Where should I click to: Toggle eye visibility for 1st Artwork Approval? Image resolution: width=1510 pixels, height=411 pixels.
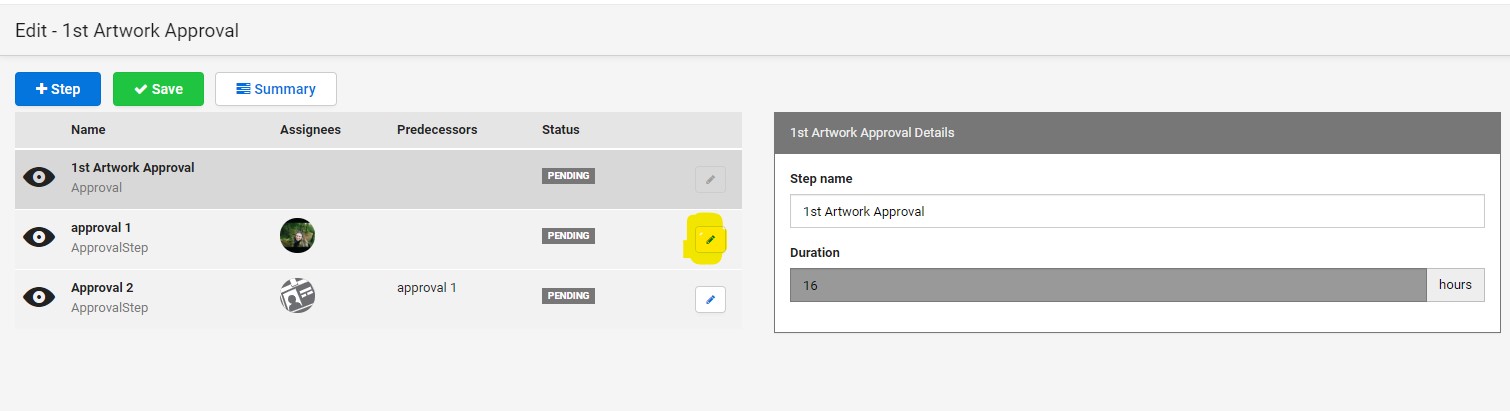[39, 178]
